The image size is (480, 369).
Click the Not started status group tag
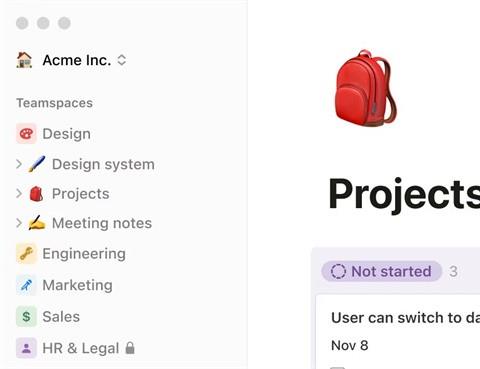382,271
